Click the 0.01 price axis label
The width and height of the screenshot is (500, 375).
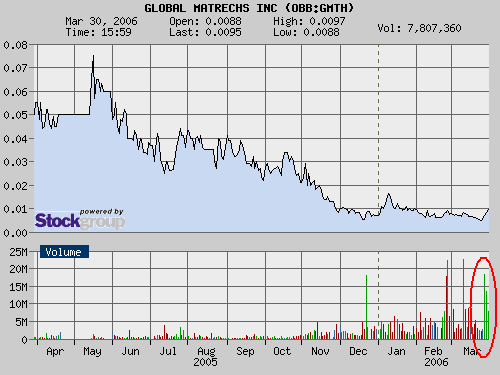click(15, 209)
